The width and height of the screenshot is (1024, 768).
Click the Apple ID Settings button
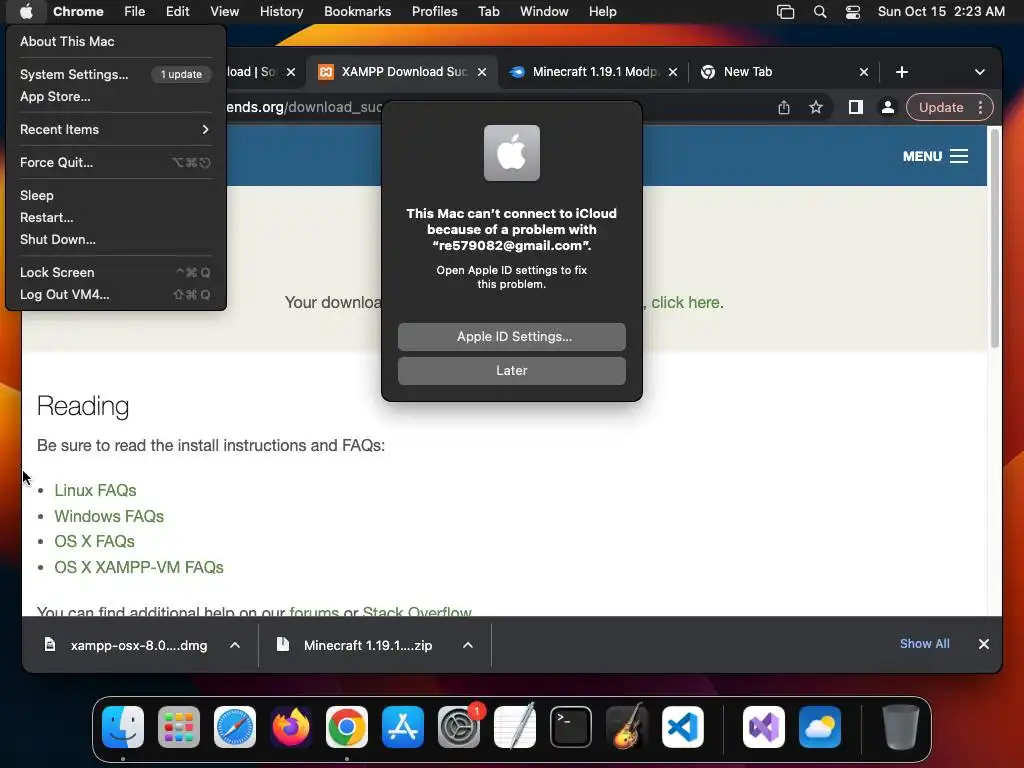tap(512, 337)
